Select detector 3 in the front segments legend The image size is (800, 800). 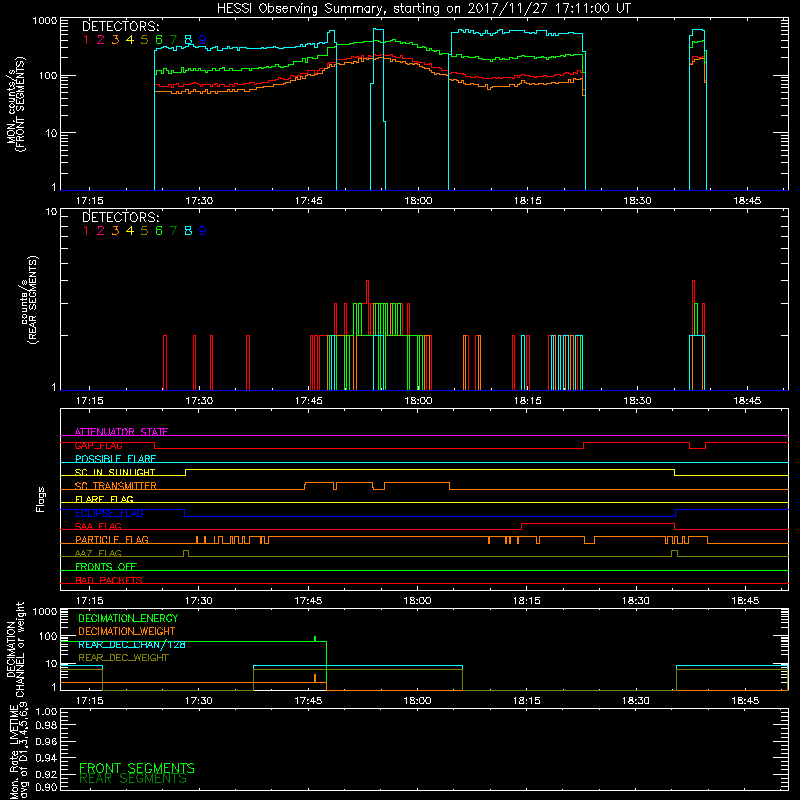[115, 40]
